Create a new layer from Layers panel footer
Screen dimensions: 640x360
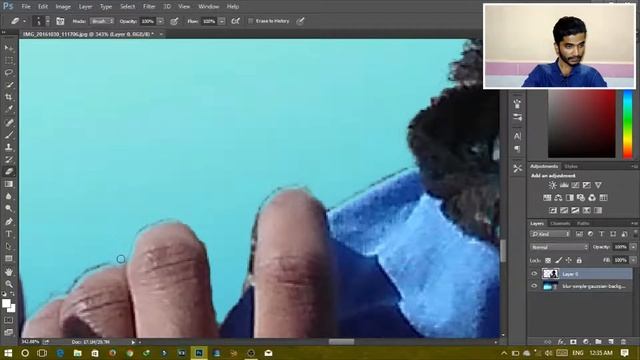pos(611,342)
